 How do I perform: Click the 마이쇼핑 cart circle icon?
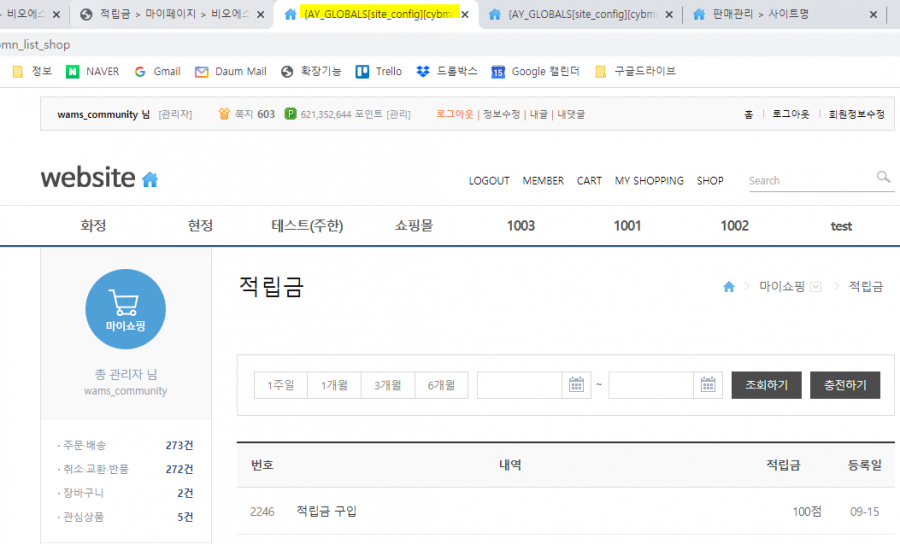coord(125,309)
